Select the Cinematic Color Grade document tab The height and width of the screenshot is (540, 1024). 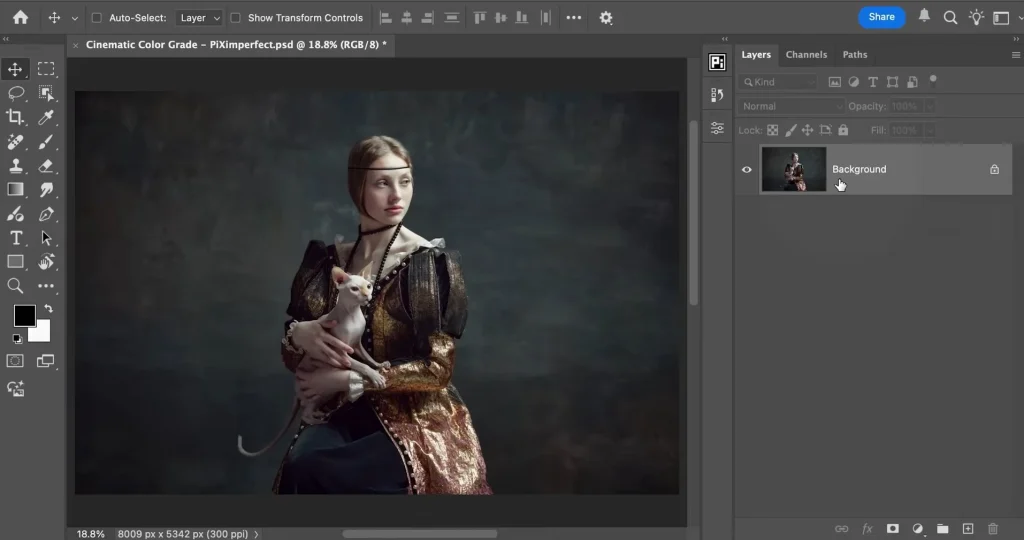236,45
